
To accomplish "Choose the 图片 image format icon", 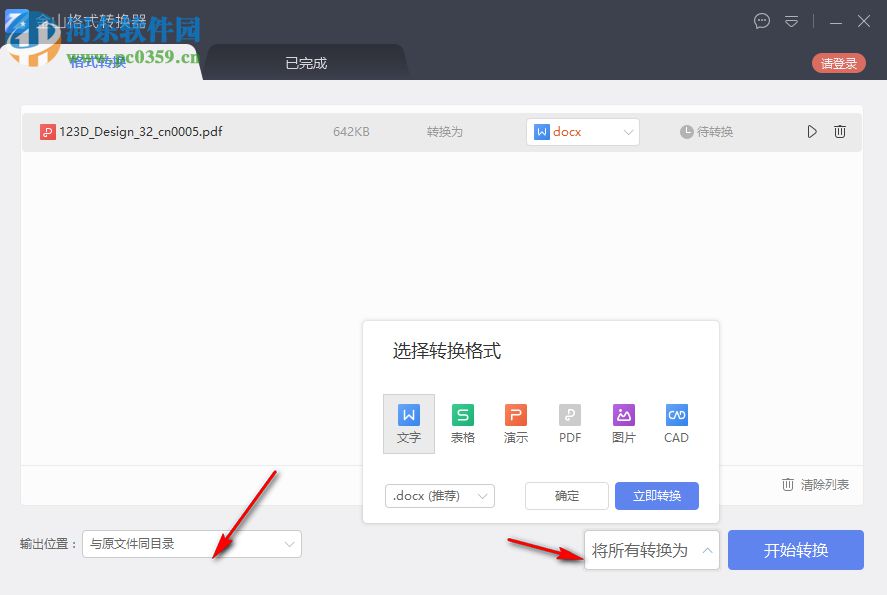I will (x=623, y=424).
